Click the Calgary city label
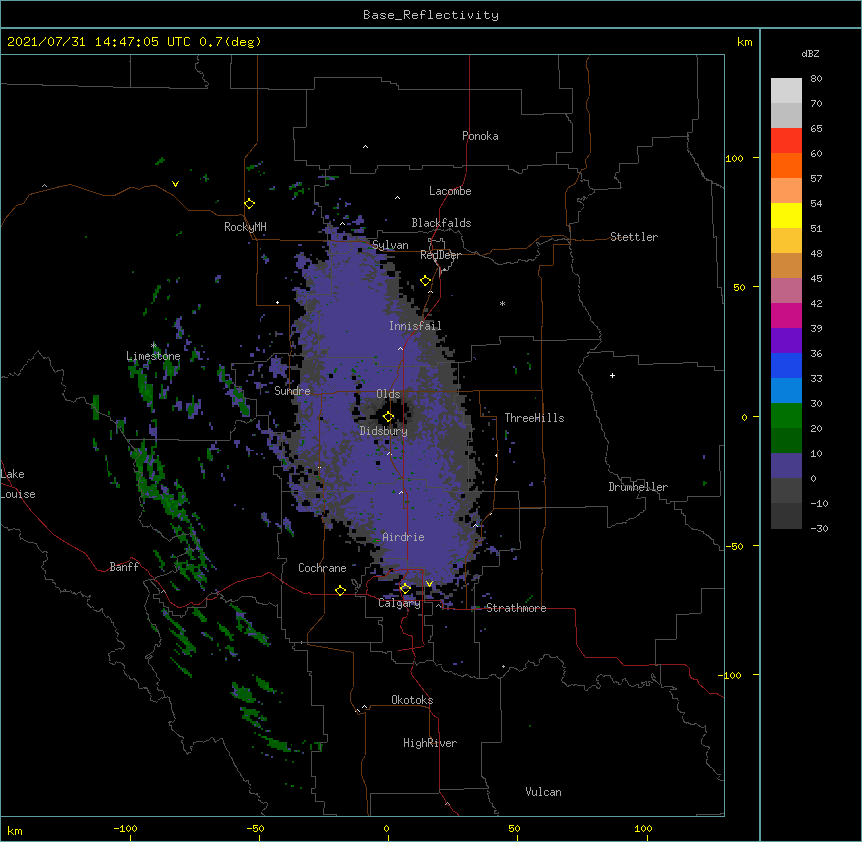The height and width of the screenshot is (842, 862). point(399,603)
